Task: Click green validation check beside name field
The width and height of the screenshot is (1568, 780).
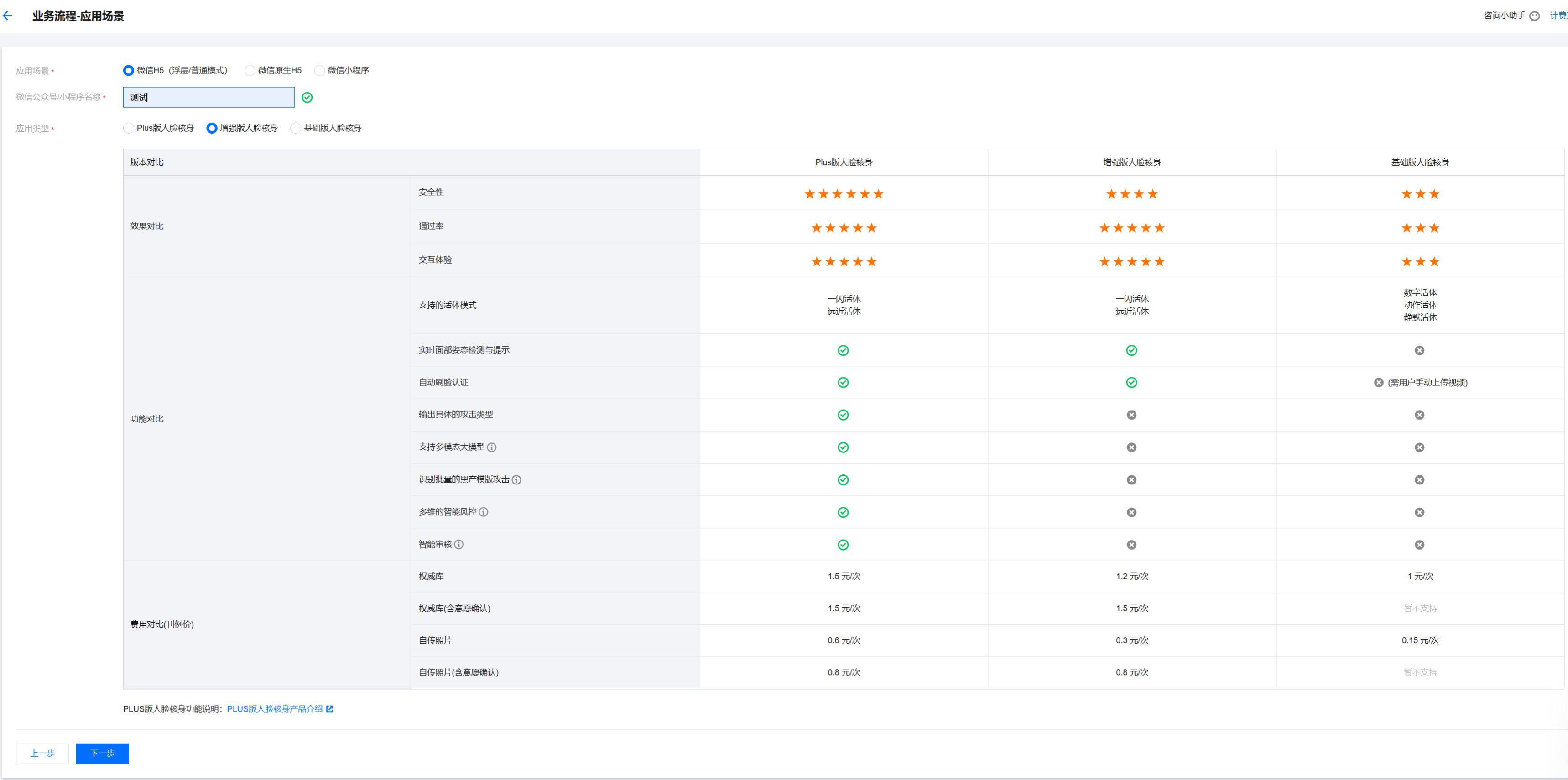Action: pyautogui.click(x=307, y=97)
